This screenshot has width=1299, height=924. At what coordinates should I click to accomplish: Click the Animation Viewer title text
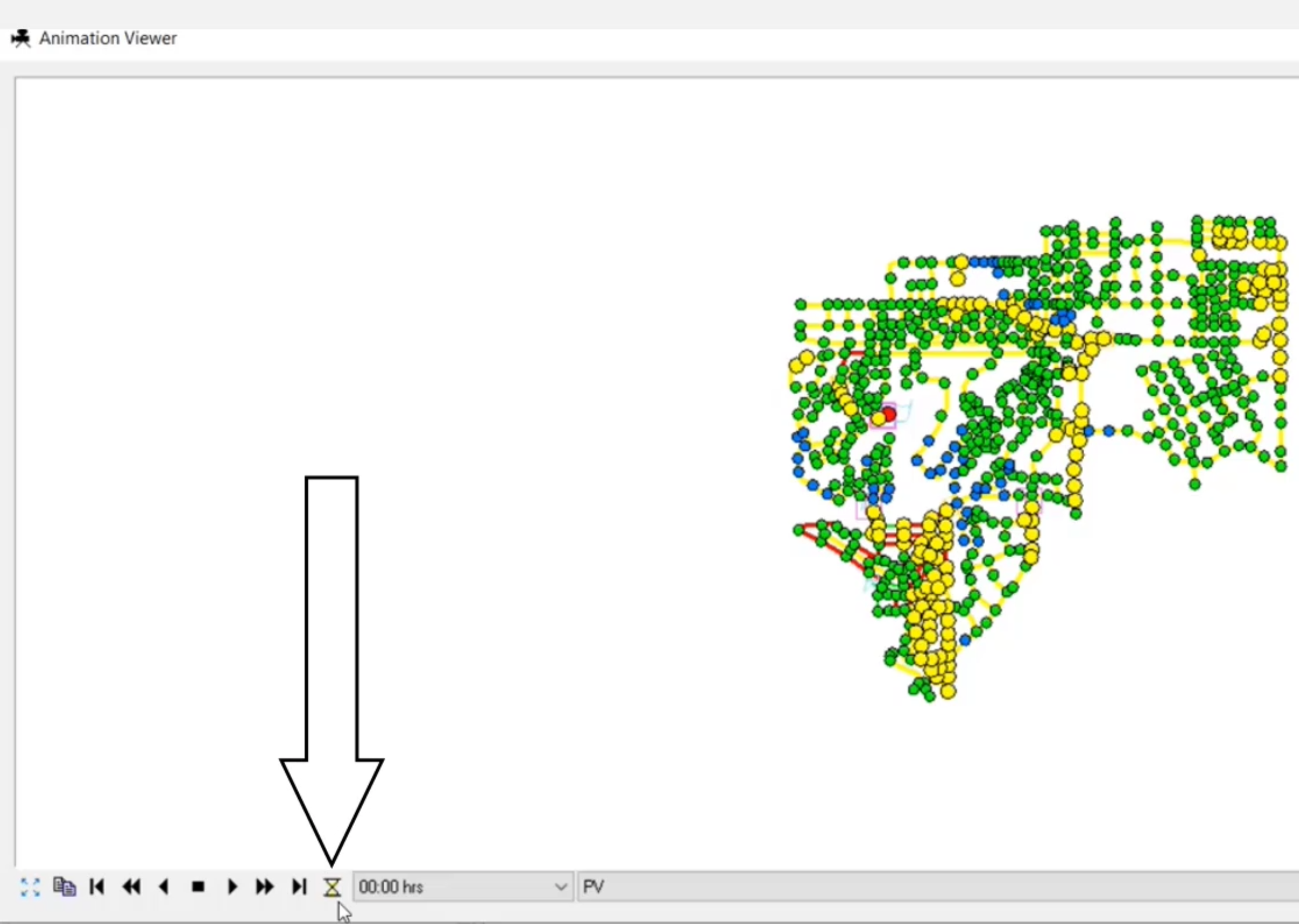108,38
